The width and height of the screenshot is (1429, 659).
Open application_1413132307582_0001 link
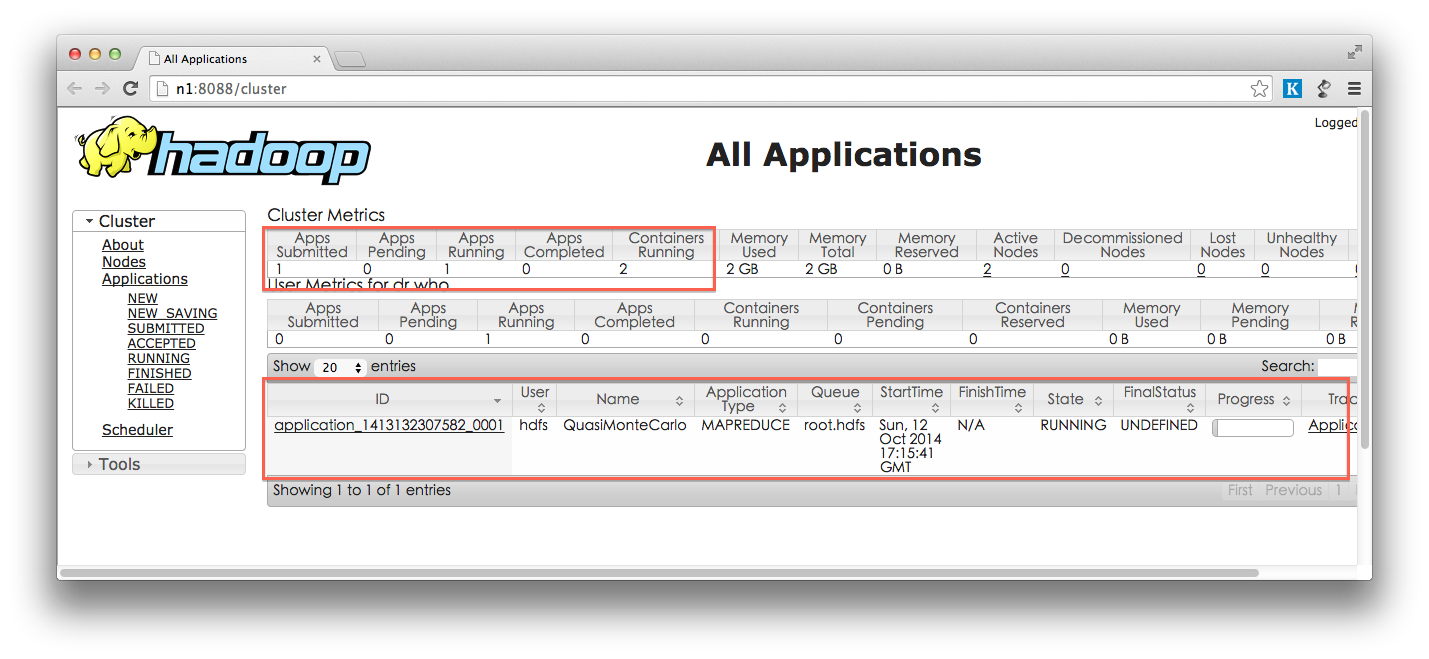pos(389,425)
